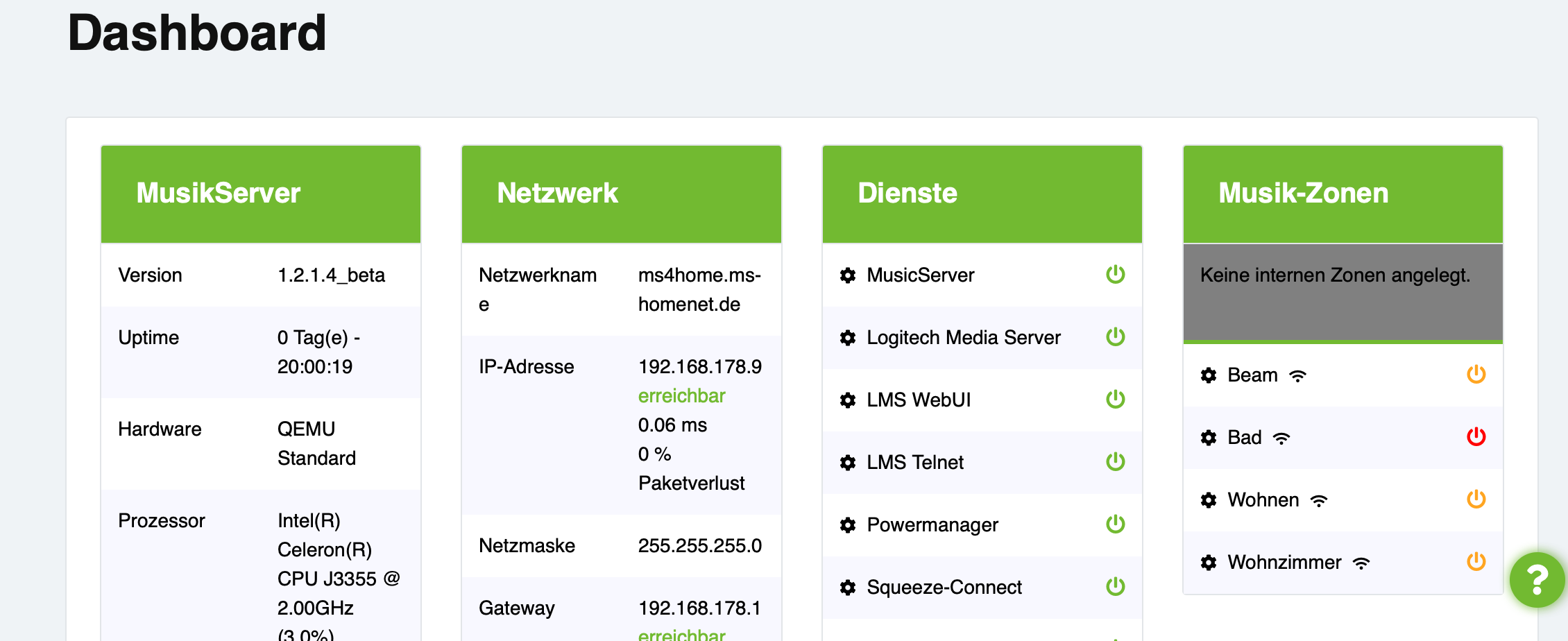Toggle power for MusicServer service
The height and width of the screenshot is (641, 1568).
[x=1115, y=275]
